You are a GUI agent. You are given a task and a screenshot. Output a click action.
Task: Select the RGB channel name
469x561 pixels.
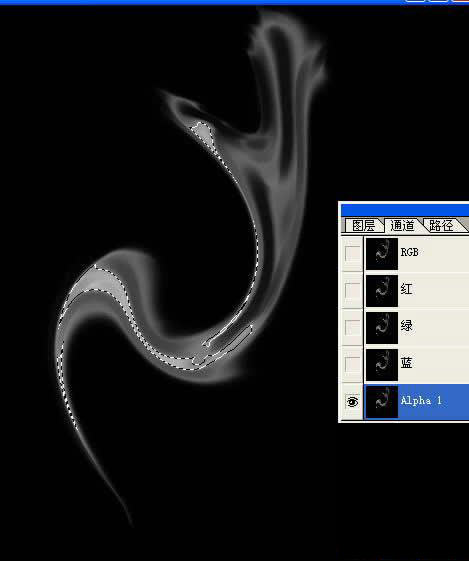[x=409, y=252]
